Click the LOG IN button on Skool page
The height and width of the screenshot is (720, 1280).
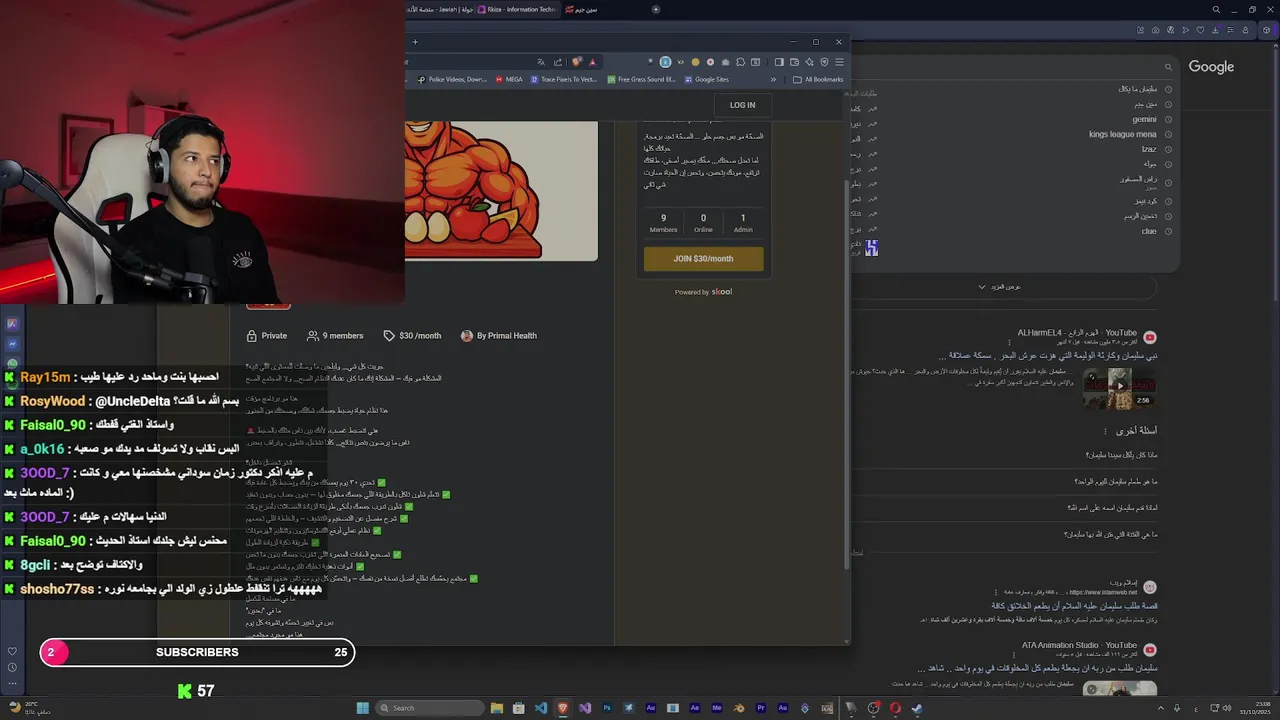pos(742,105)
